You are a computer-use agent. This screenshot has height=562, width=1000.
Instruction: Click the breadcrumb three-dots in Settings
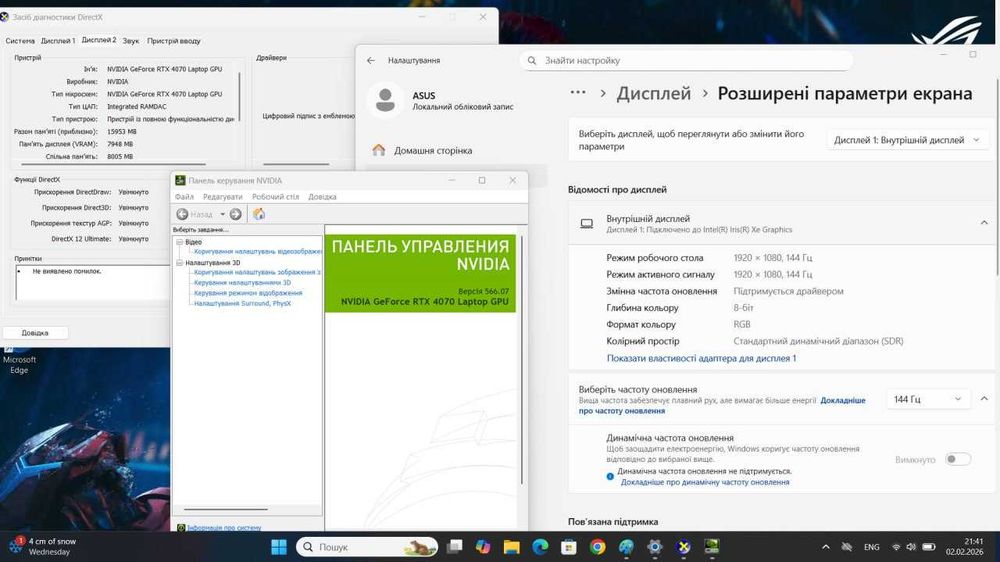pyautogui.click(x=578, y=92)
